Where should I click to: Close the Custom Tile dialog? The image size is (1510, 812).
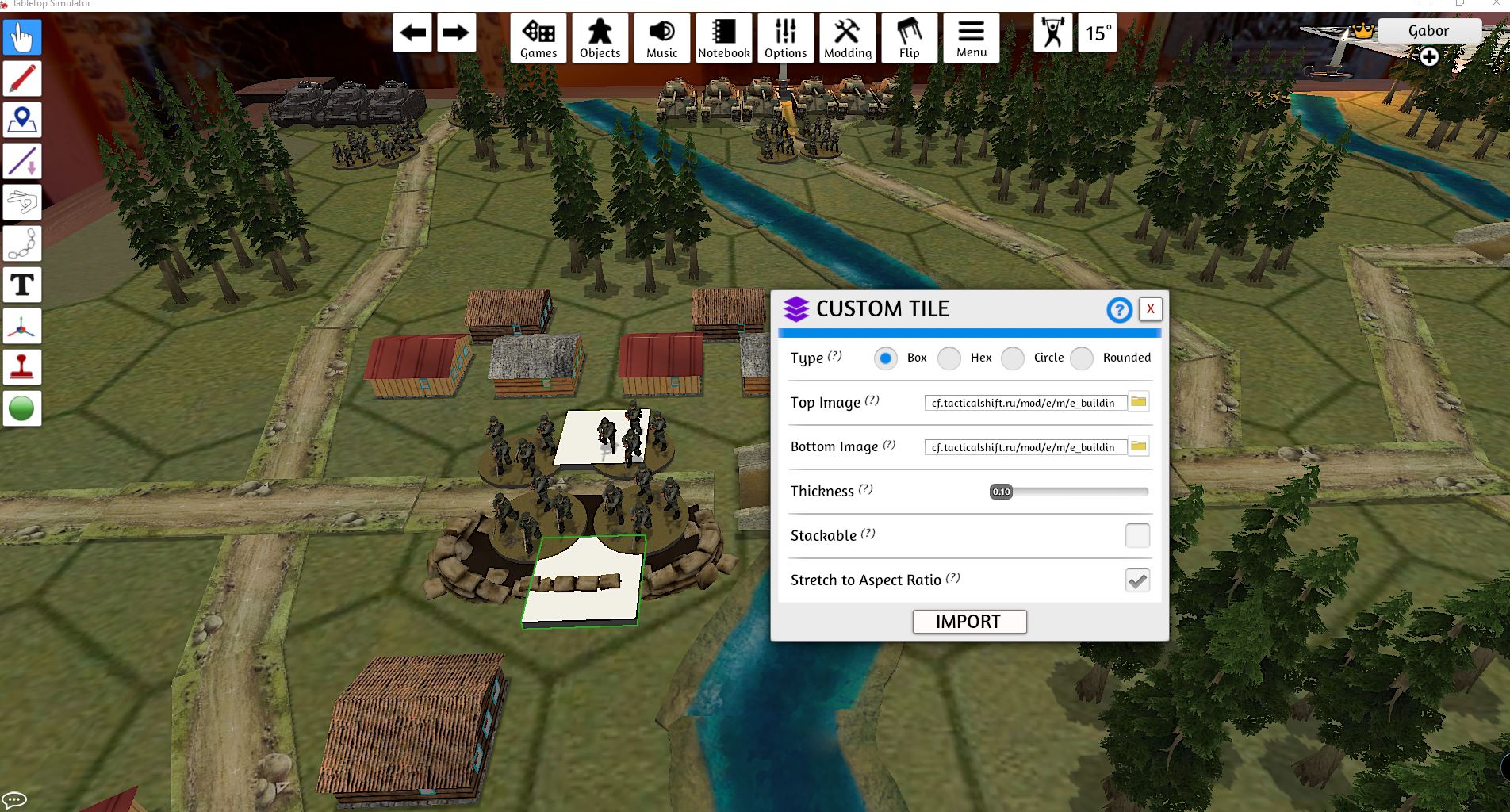(1151, 309)
